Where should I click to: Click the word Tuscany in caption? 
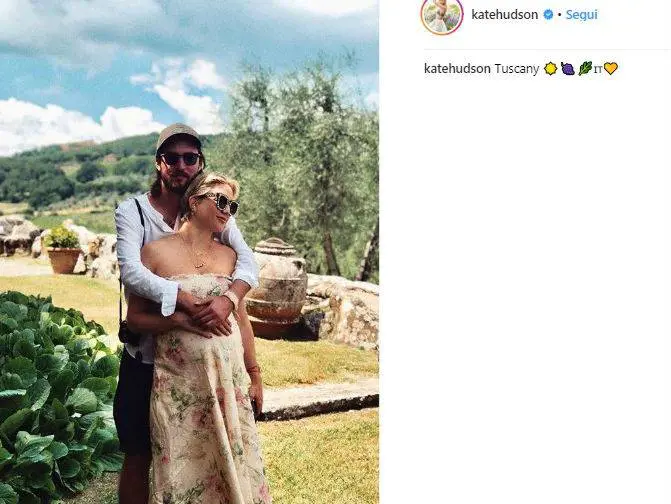coord(517,69)
